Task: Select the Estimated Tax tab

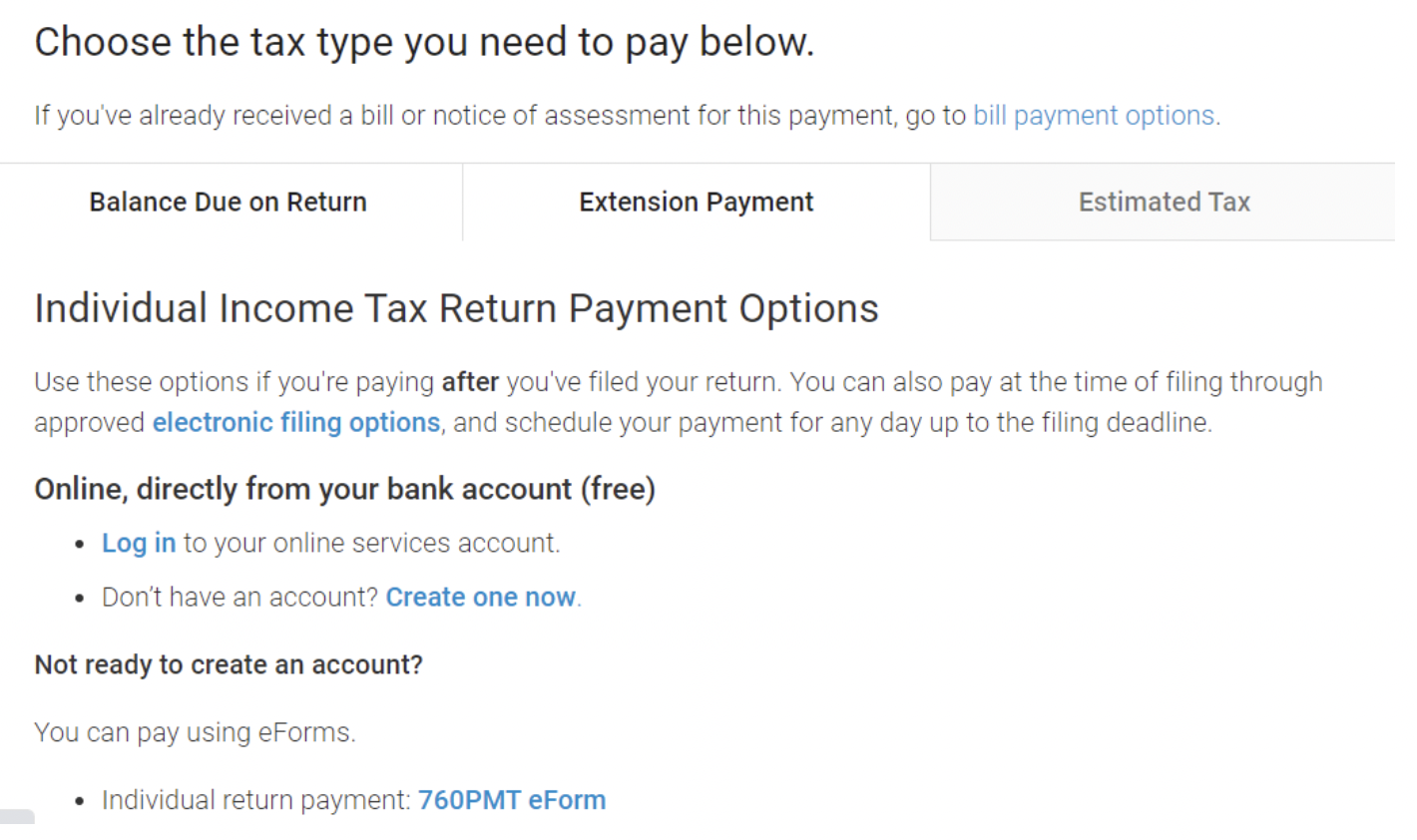Action: click(1164, 202)
